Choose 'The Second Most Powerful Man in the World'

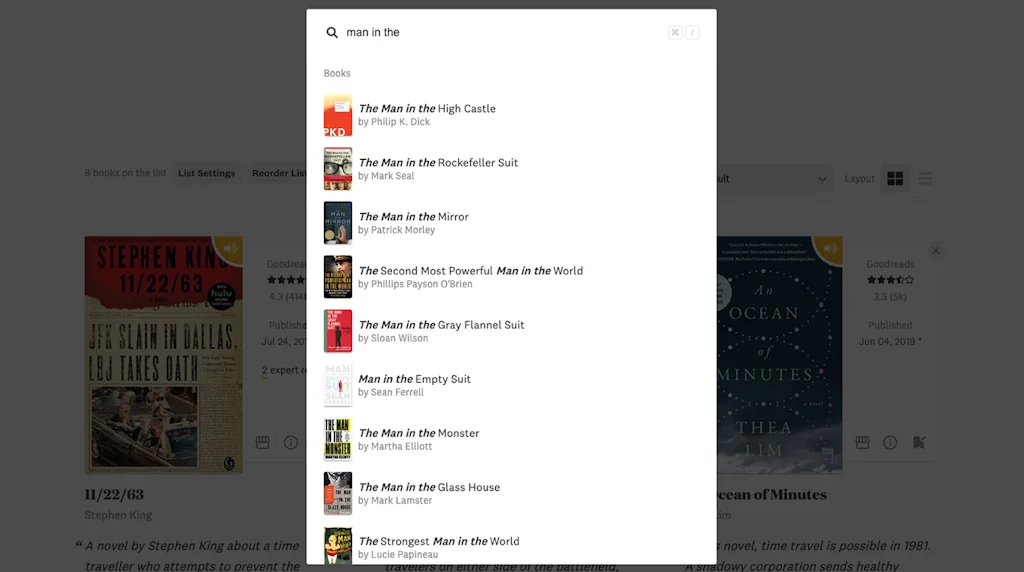point(511,278)
